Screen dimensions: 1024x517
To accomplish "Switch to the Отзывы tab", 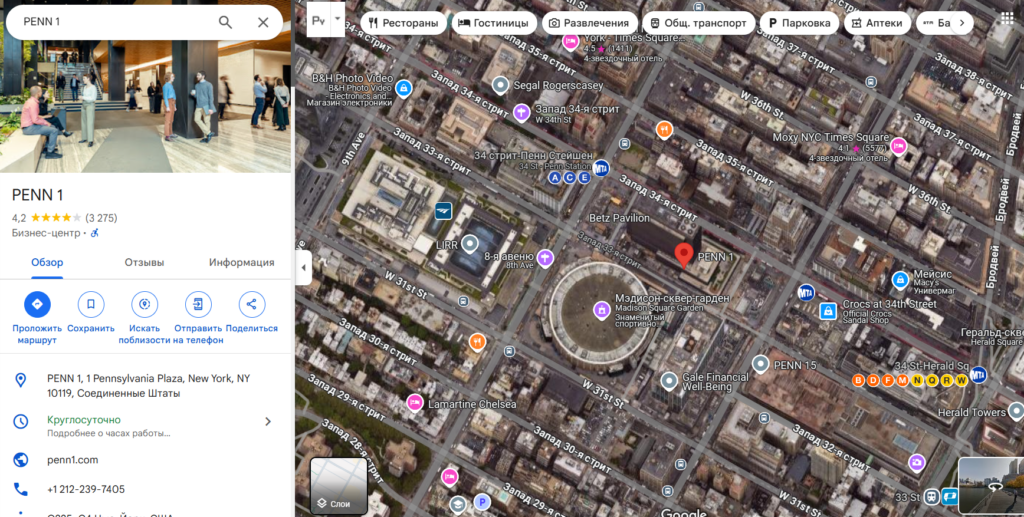I will 144,262.
